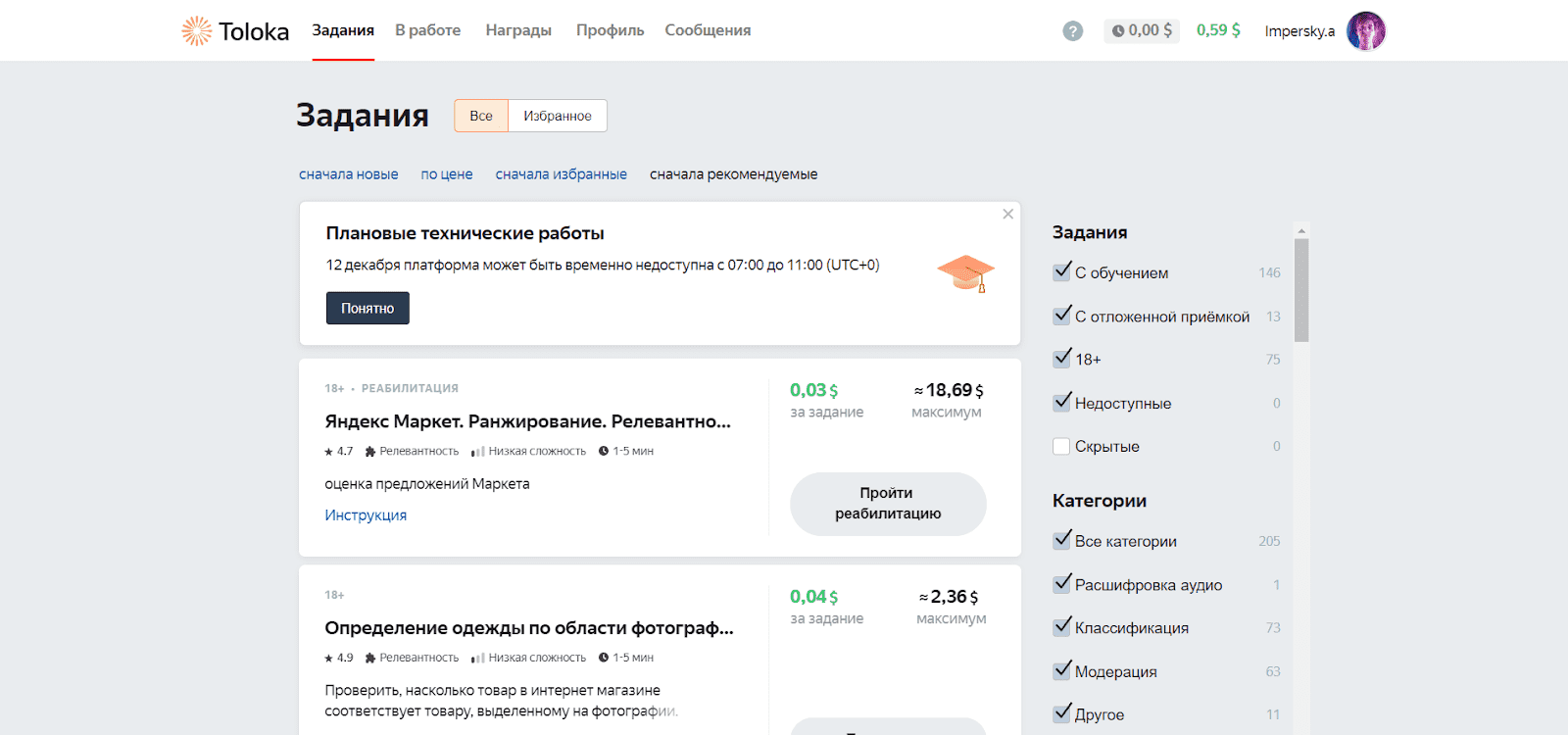
Task: Click the blocked balance 0,00 $ badge
Action: click(1142, 30)
